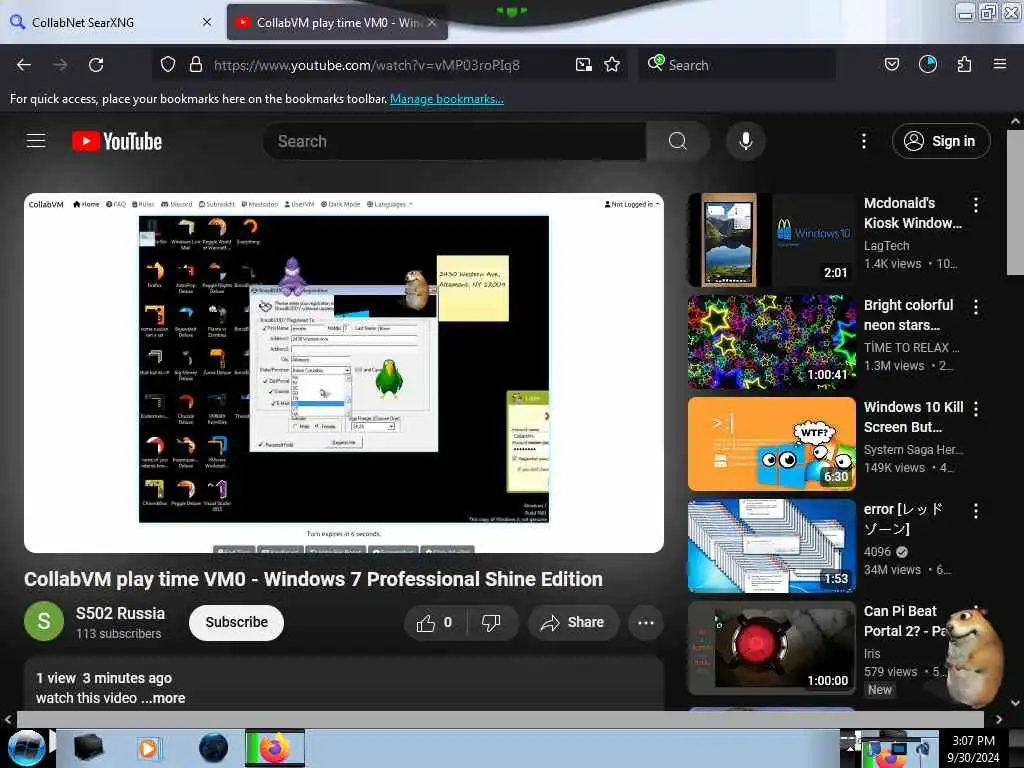The image size is (1024, 768).
Task: Go back using the browser back arrow
Action: tap(24, 65)
